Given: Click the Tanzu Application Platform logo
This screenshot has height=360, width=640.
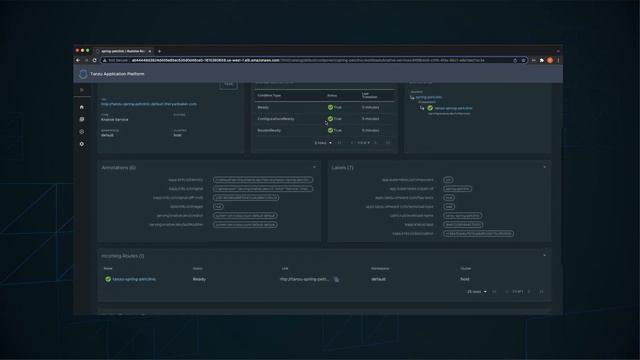Looking at the screenshot, I should pyautogui.click(x=83, y=74).
